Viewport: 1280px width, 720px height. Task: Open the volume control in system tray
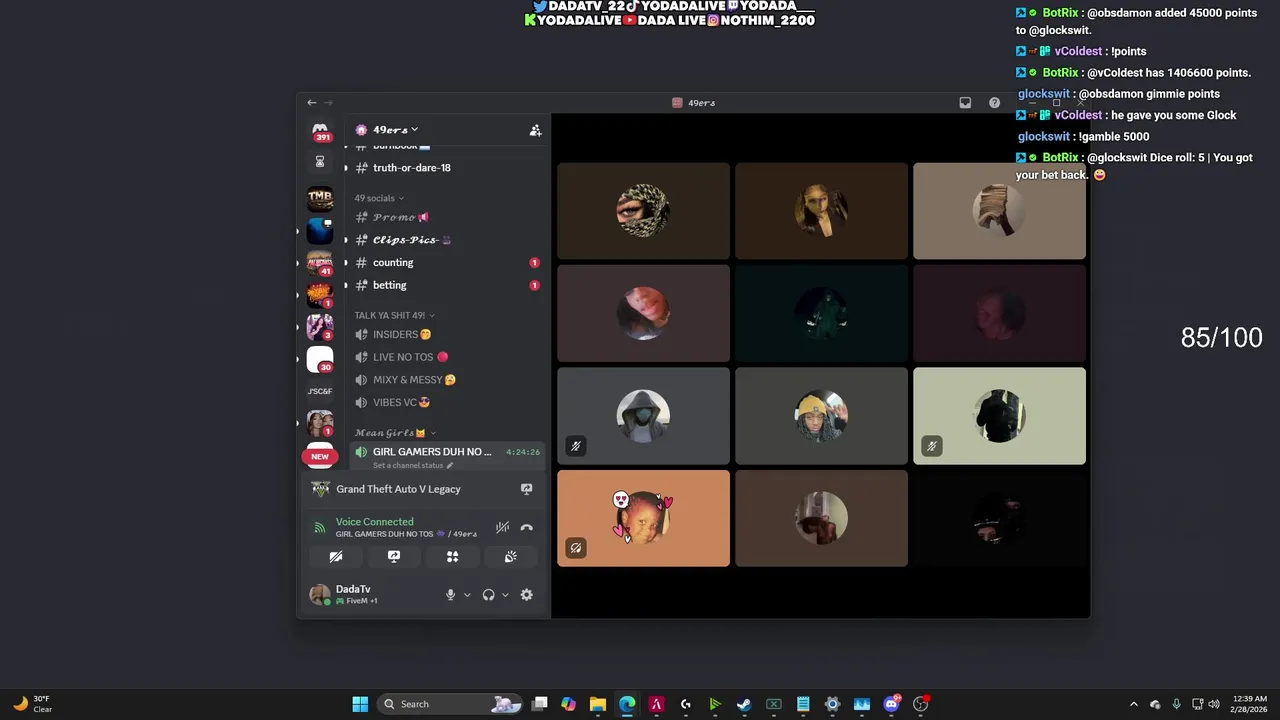coord(1214,704)
